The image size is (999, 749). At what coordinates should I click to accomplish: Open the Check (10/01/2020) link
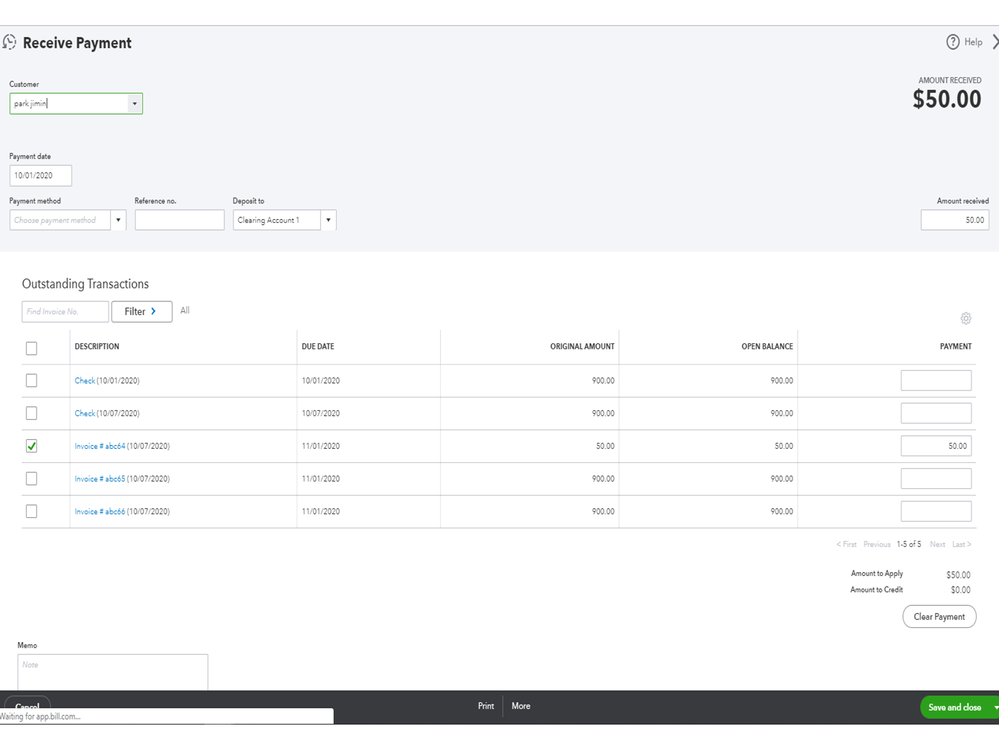pyautogui.click(x=85, y=381)
